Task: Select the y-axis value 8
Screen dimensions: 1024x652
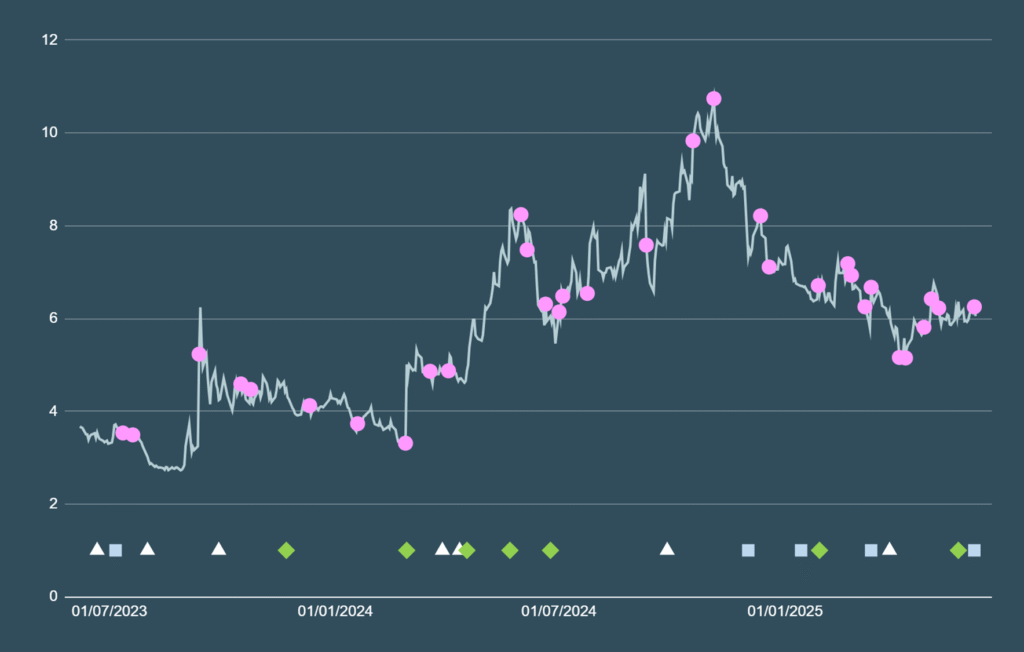Action: pos(54,225)
